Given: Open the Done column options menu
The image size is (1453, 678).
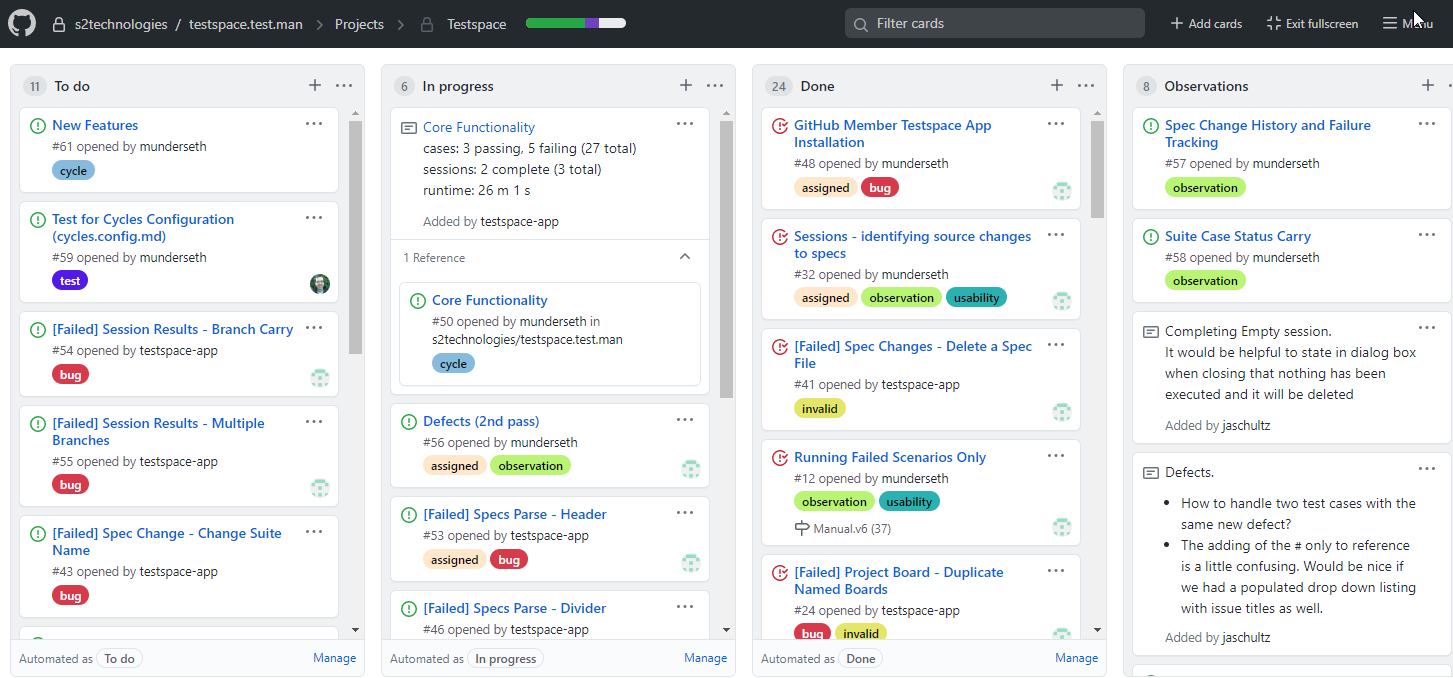Looking at the screenshot, I should [x=1086, y=86].
